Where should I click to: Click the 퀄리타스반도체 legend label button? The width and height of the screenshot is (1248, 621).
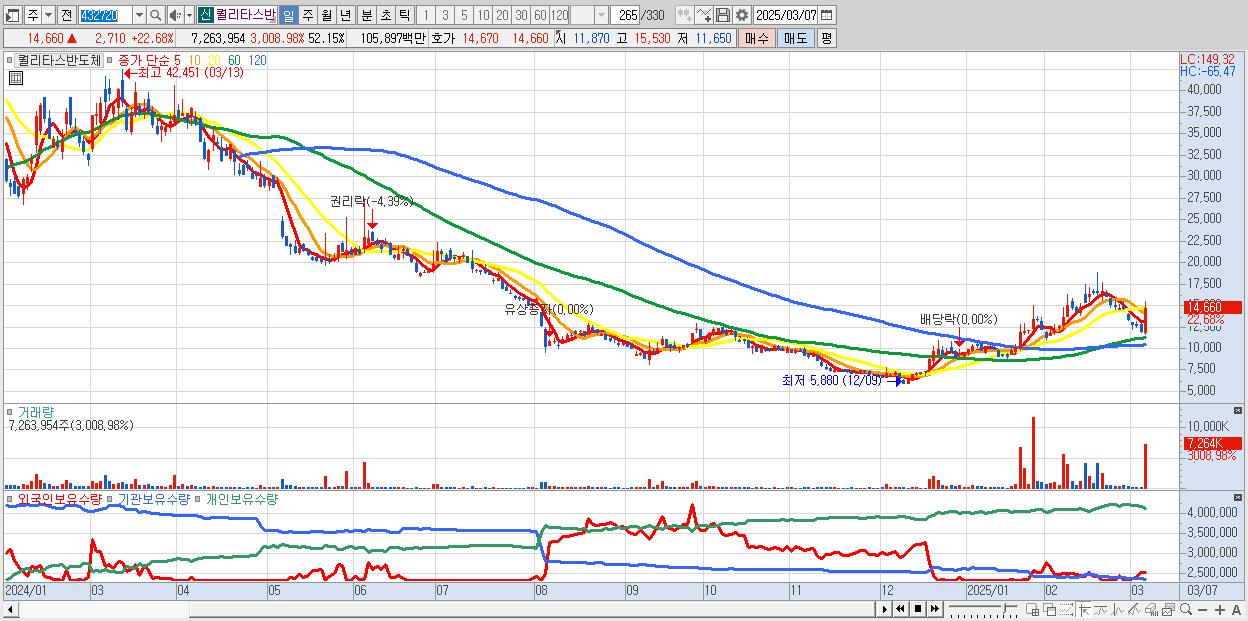click(59, 61)
